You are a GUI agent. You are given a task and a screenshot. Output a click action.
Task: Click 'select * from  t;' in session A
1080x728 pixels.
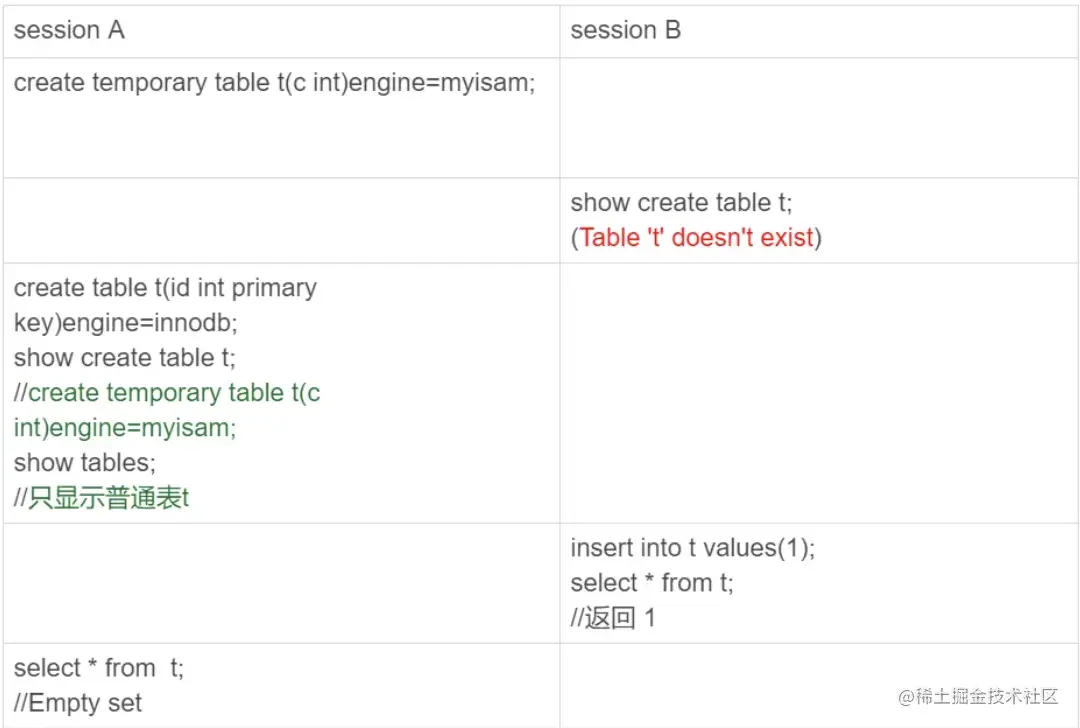pyautogui.click(x=98, y=668)
